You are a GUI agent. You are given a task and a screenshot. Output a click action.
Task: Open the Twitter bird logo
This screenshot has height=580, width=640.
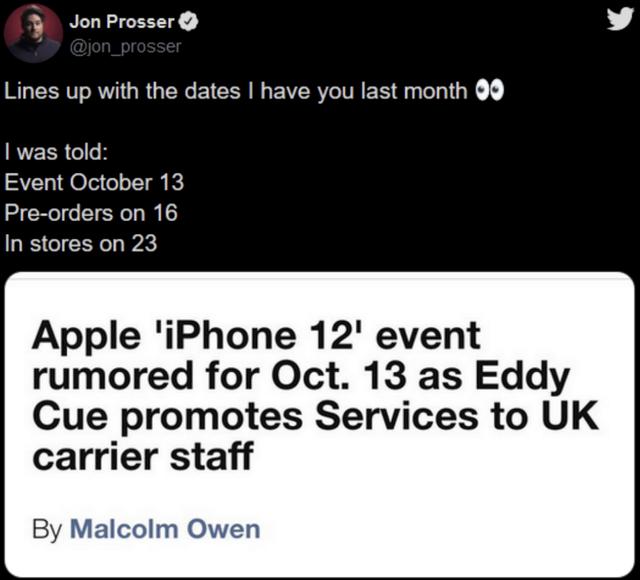click(620, 19)
